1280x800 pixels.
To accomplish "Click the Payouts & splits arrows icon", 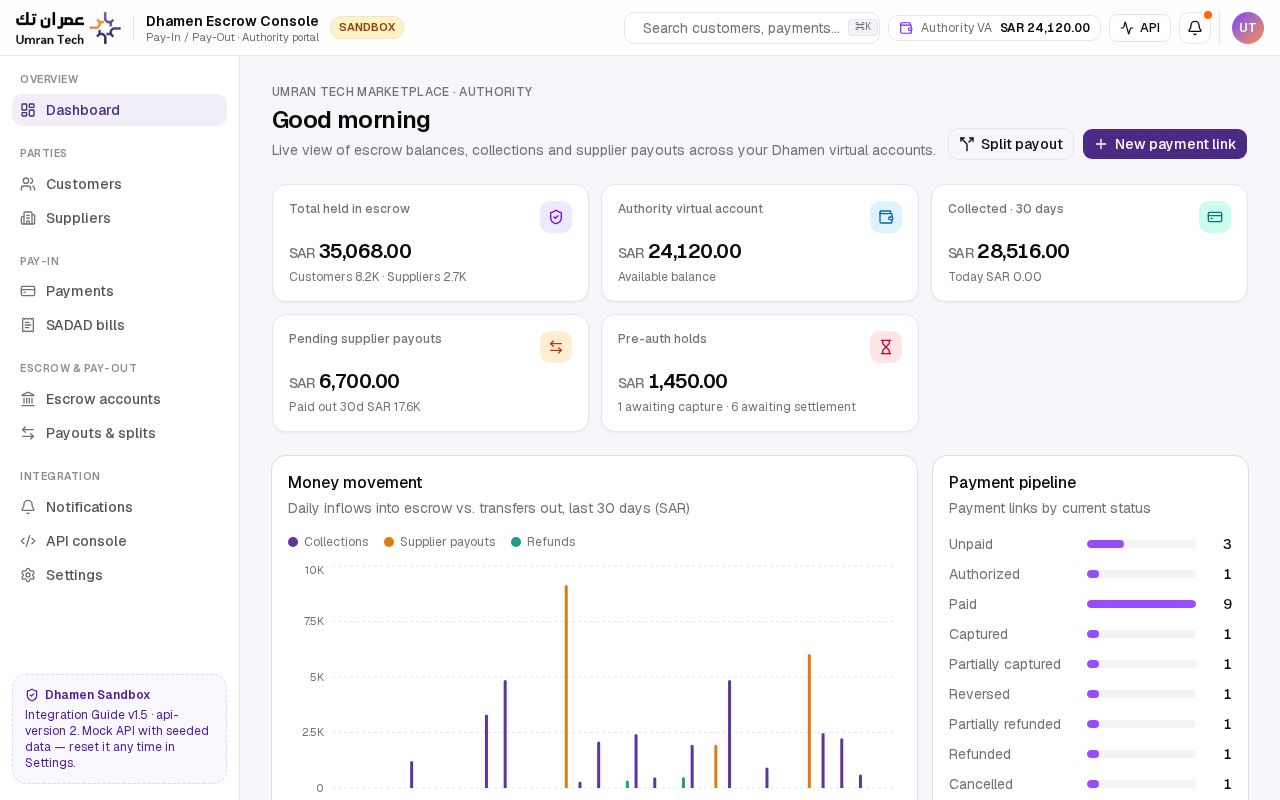I will click(28, 433).
